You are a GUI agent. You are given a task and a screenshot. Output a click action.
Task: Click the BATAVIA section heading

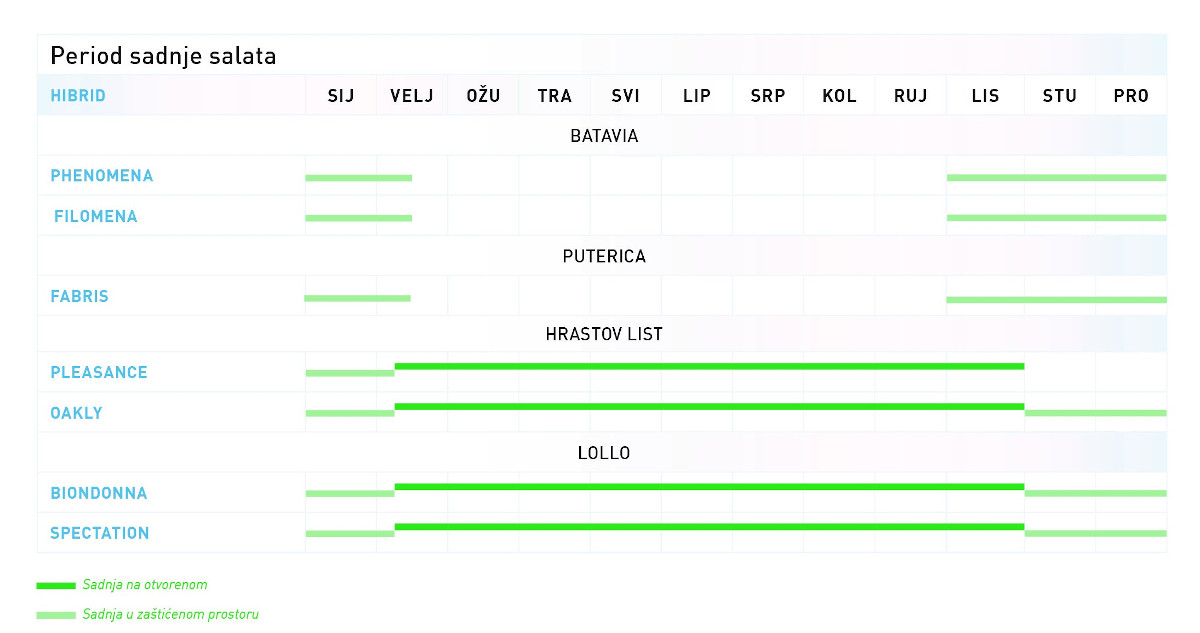[x=604, y=136]
